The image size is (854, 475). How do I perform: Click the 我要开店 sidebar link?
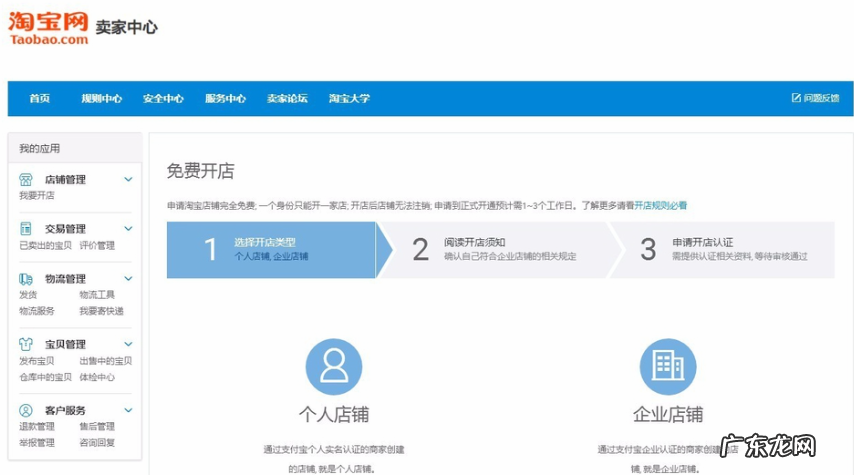tap(37, 196)
